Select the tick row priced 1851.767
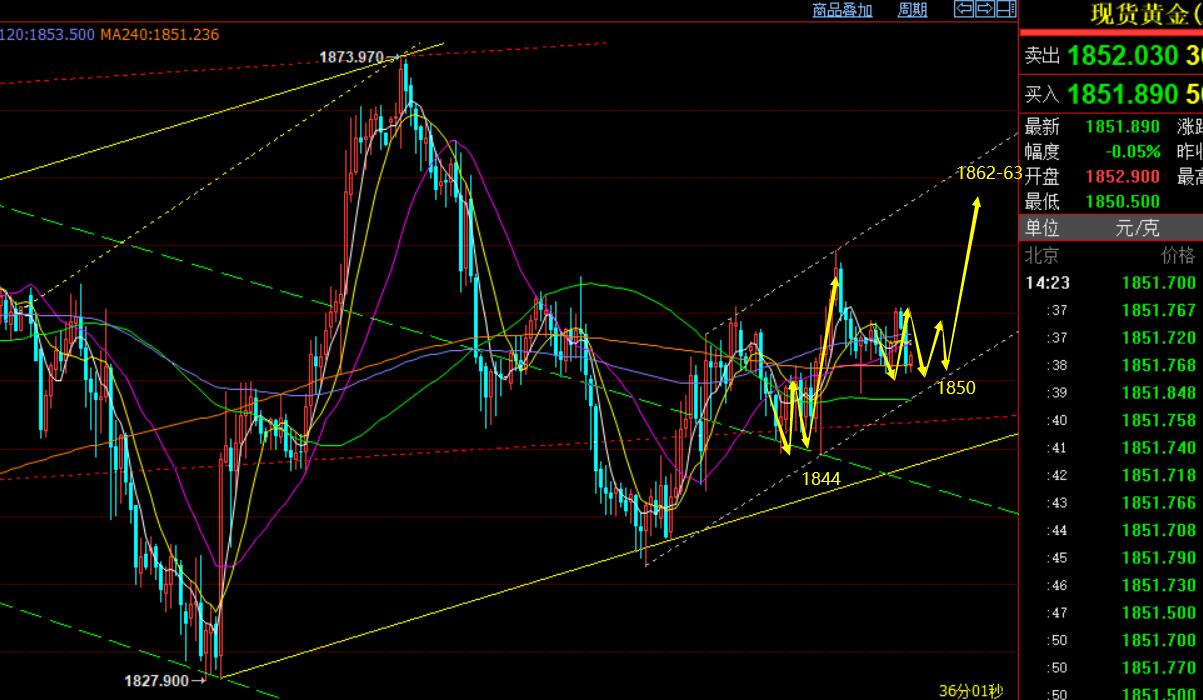The width and height of the screenshot is (1203, 700). (1111, 311)
